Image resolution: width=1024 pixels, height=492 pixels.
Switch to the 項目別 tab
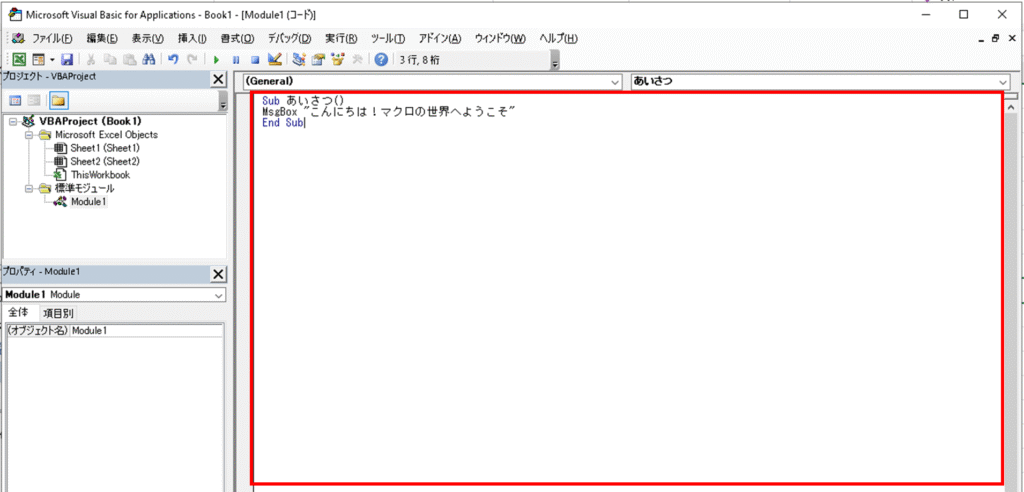pyautogui.click(x=58, y=313)
